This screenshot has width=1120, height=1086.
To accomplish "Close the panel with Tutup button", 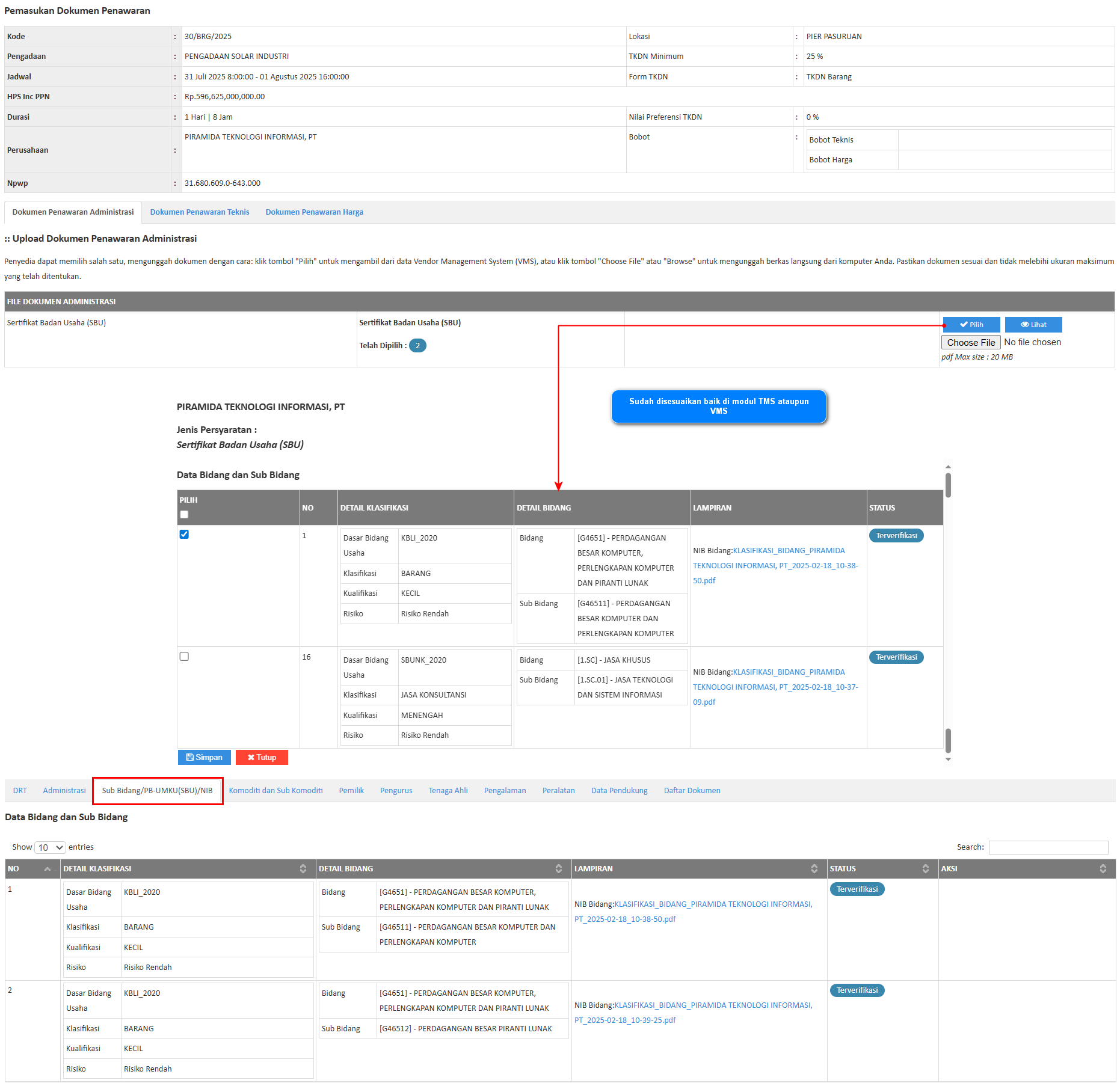I will [262, 758].
